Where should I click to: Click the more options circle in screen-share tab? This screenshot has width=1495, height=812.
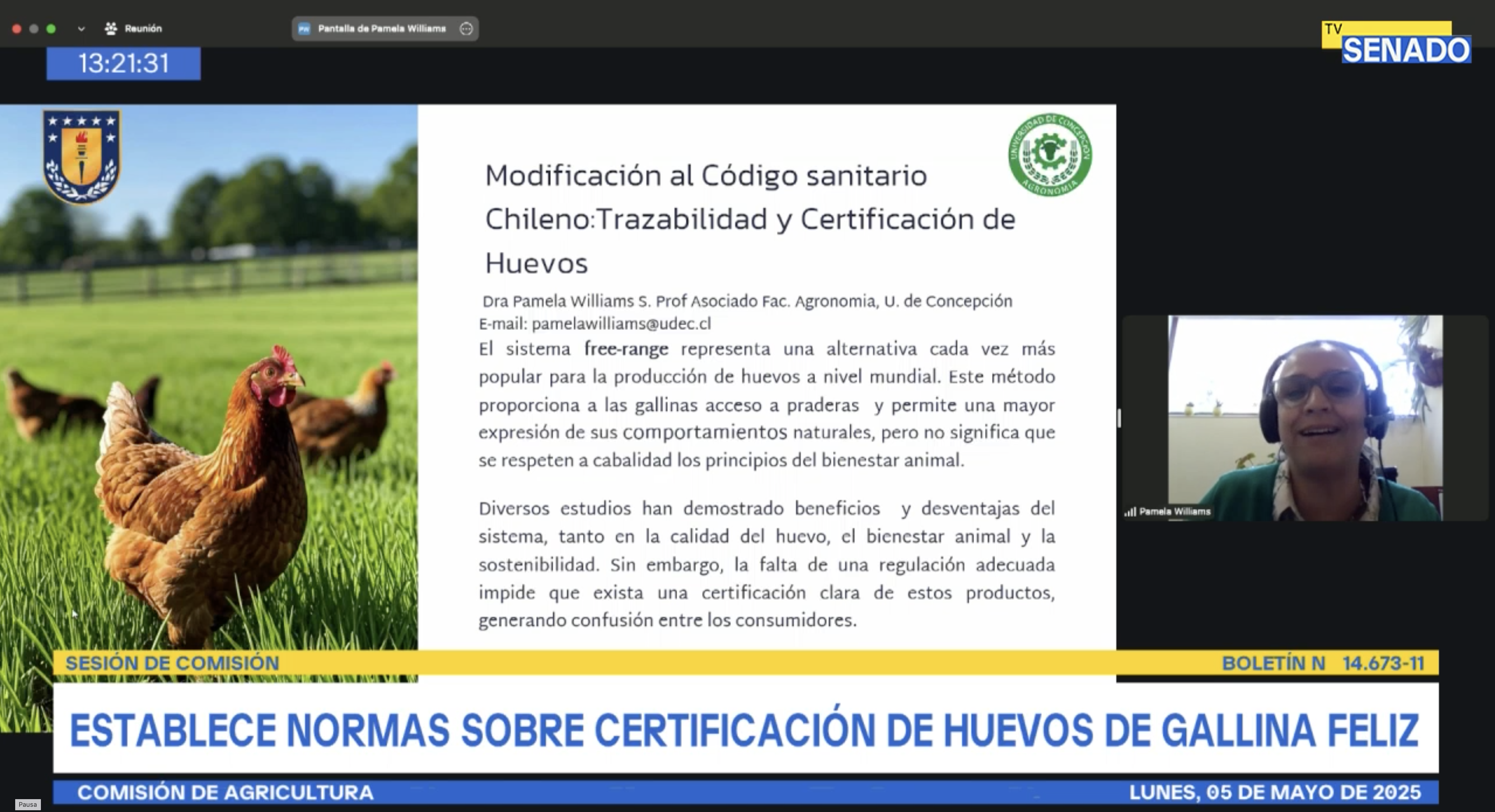[466, 28]
